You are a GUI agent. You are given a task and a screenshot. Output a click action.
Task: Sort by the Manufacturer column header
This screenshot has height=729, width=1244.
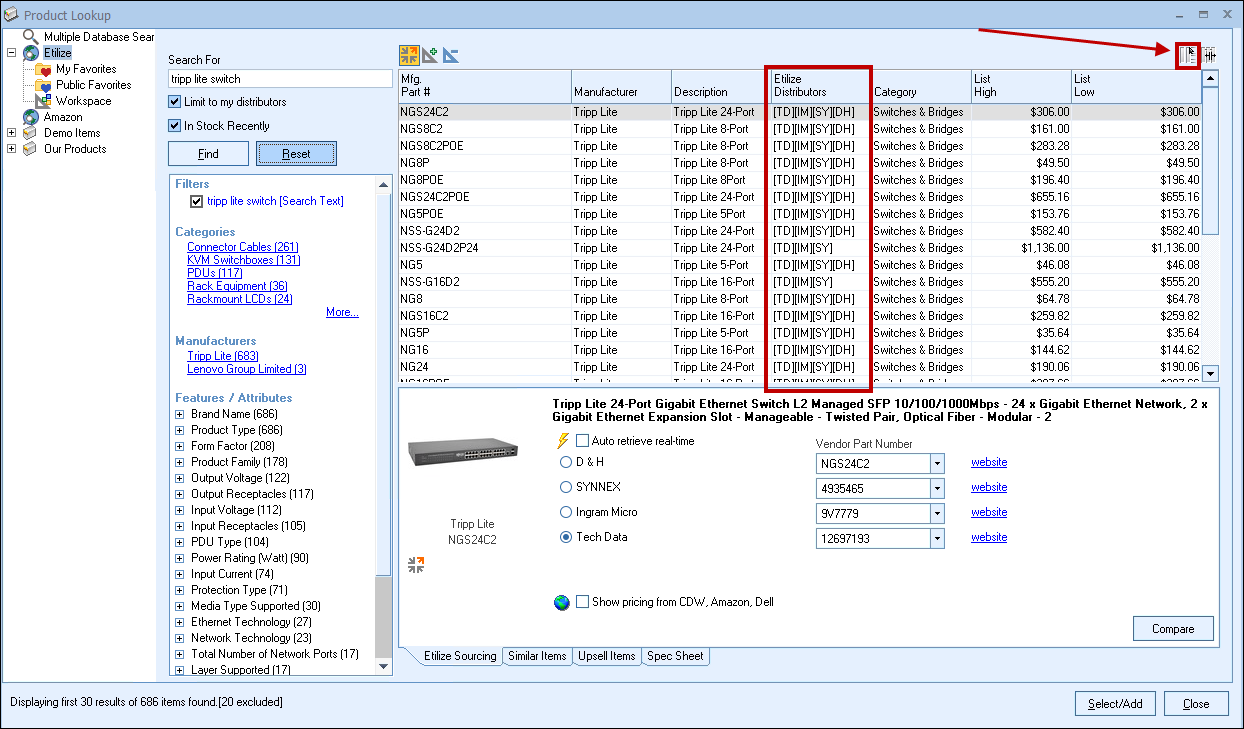click(621, 86)
